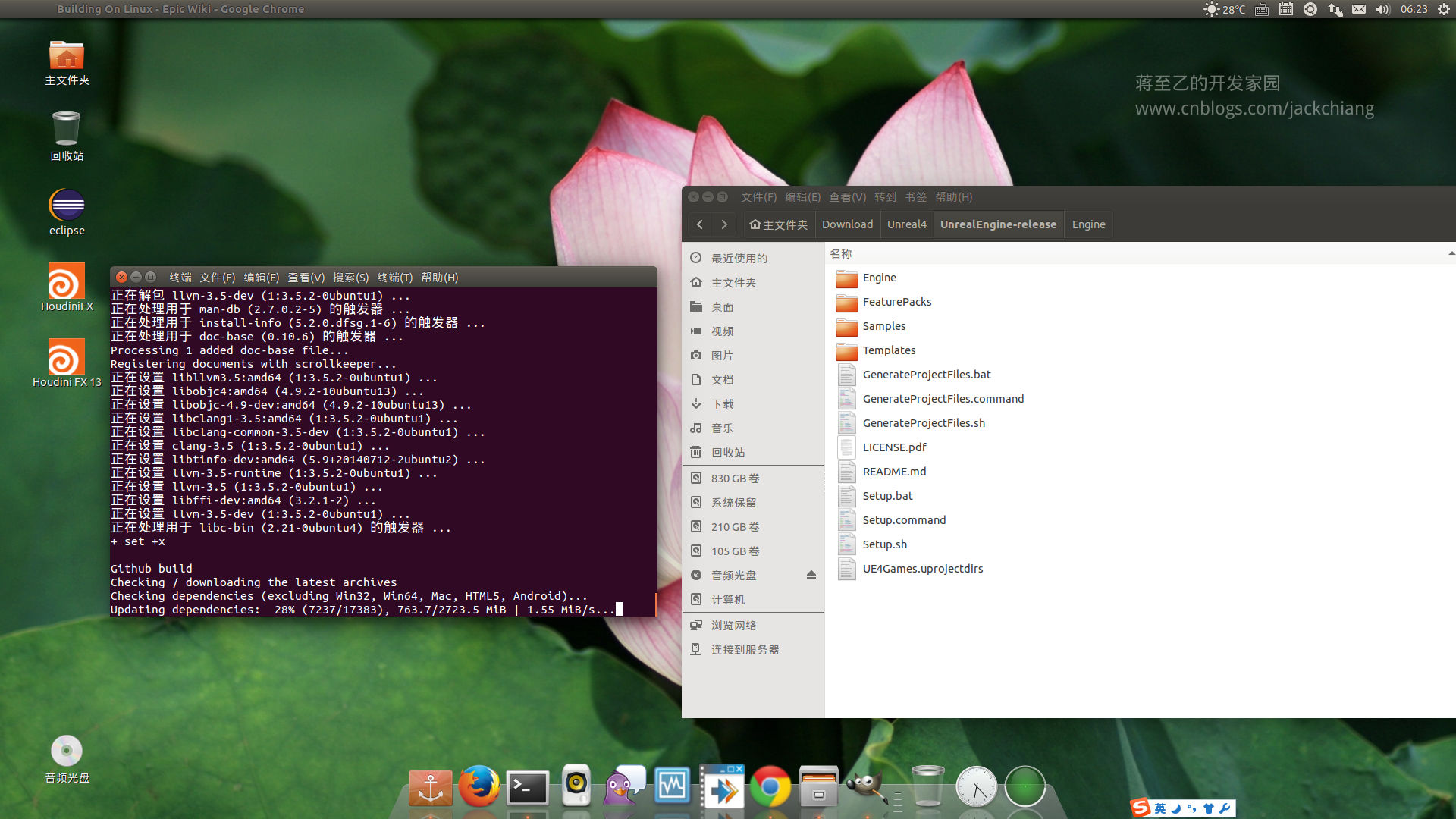
Task: Click the Download path bar button
Action: (847, 224)
